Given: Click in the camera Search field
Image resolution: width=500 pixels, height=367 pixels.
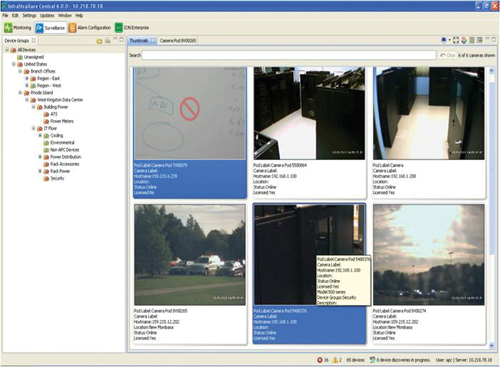Looking at the screenshot, I should tap(289, 55).
